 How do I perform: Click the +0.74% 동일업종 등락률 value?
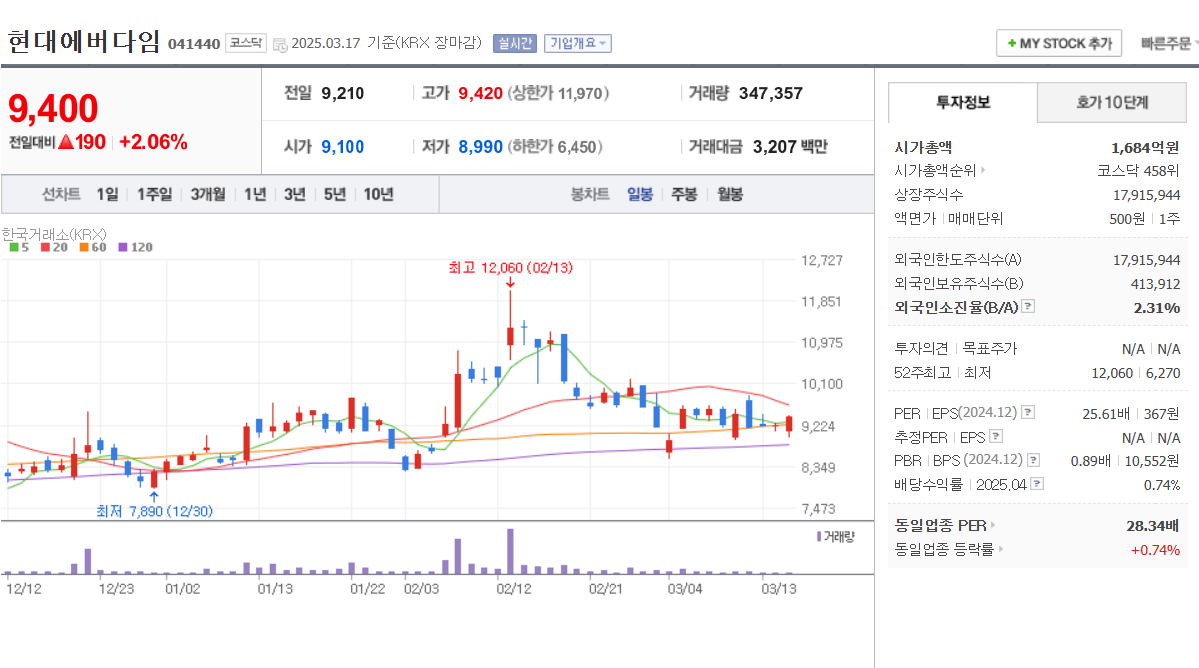[1155, 550]
